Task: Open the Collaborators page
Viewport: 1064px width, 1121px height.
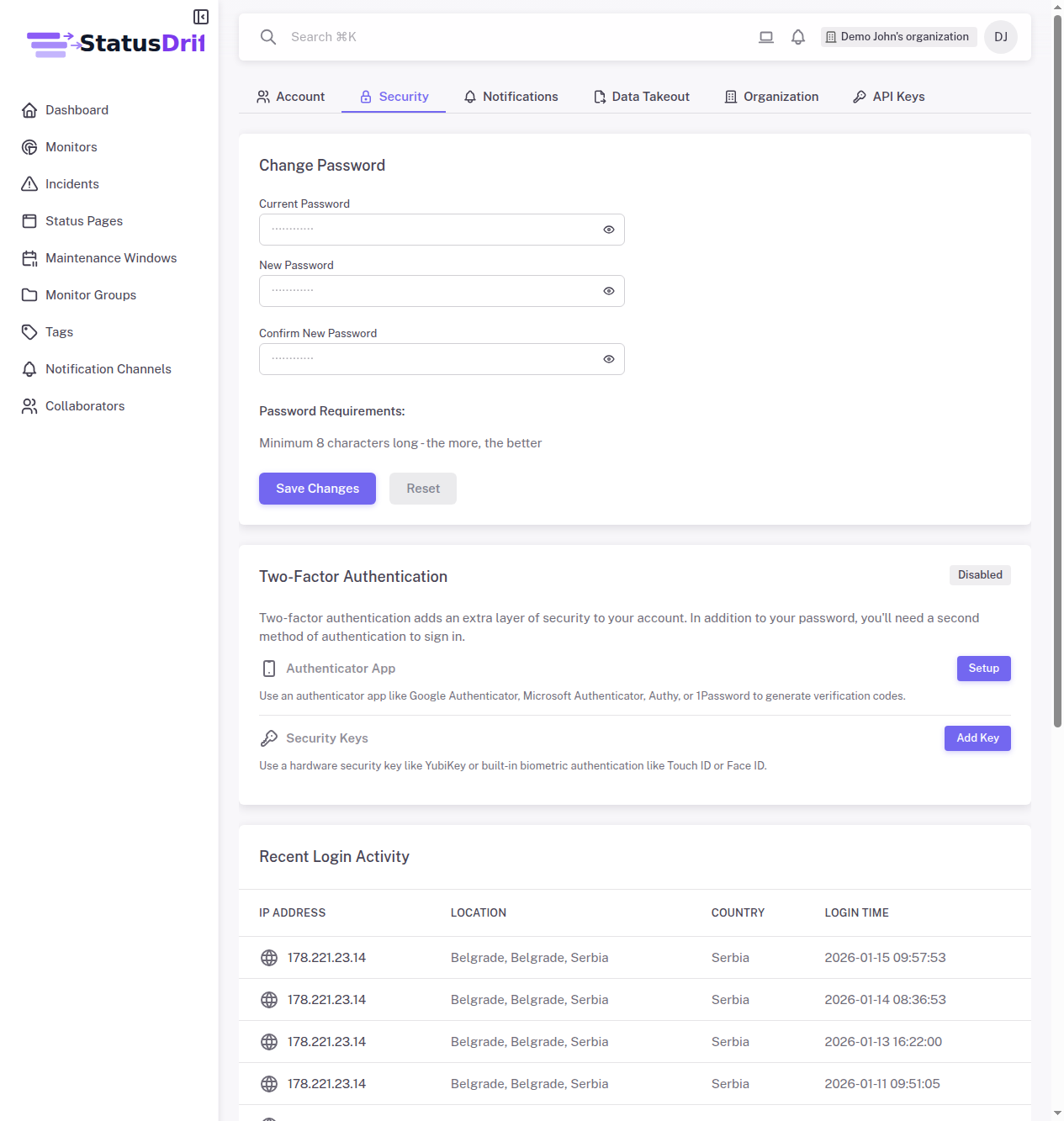Action: [84, 405]
